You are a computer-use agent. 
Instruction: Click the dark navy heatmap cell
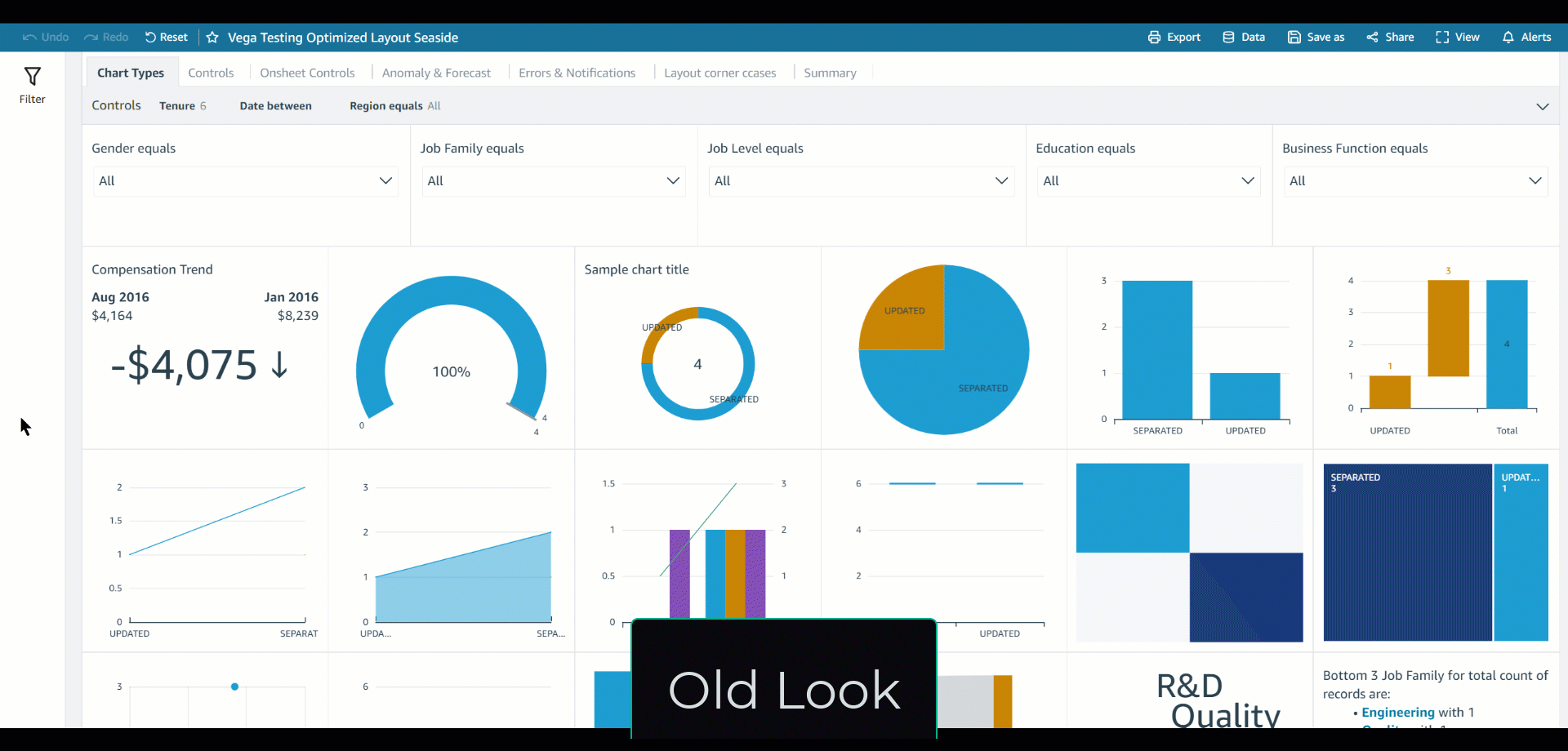coord(1246,597)
